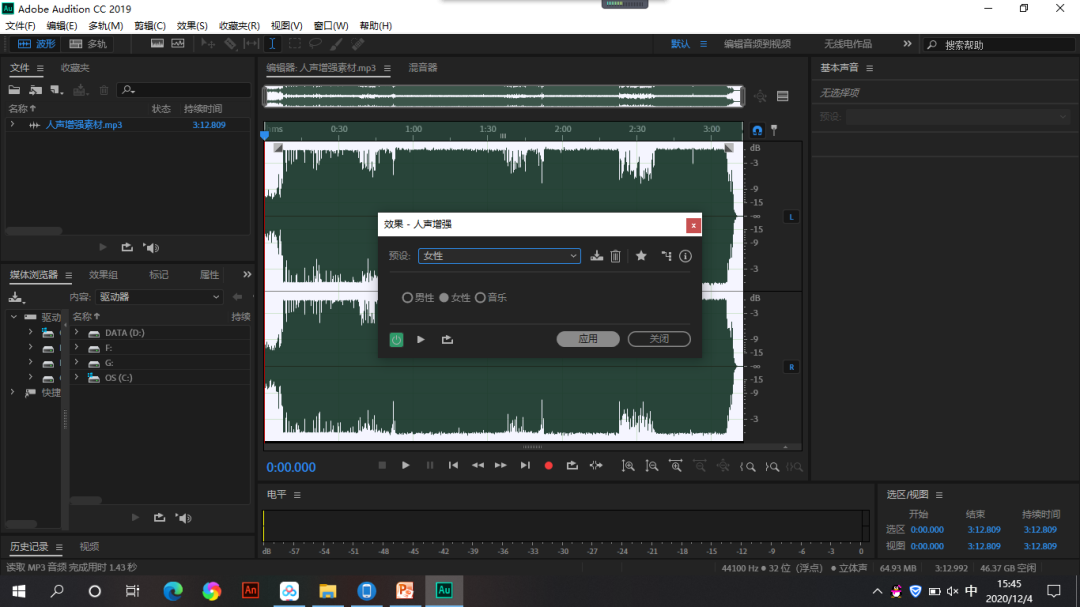Viewport: 1080px width, 607px height.
Task: Select the 编辑音频到视频 workspace
Action: pyautogui.click(x=757, y=43)
